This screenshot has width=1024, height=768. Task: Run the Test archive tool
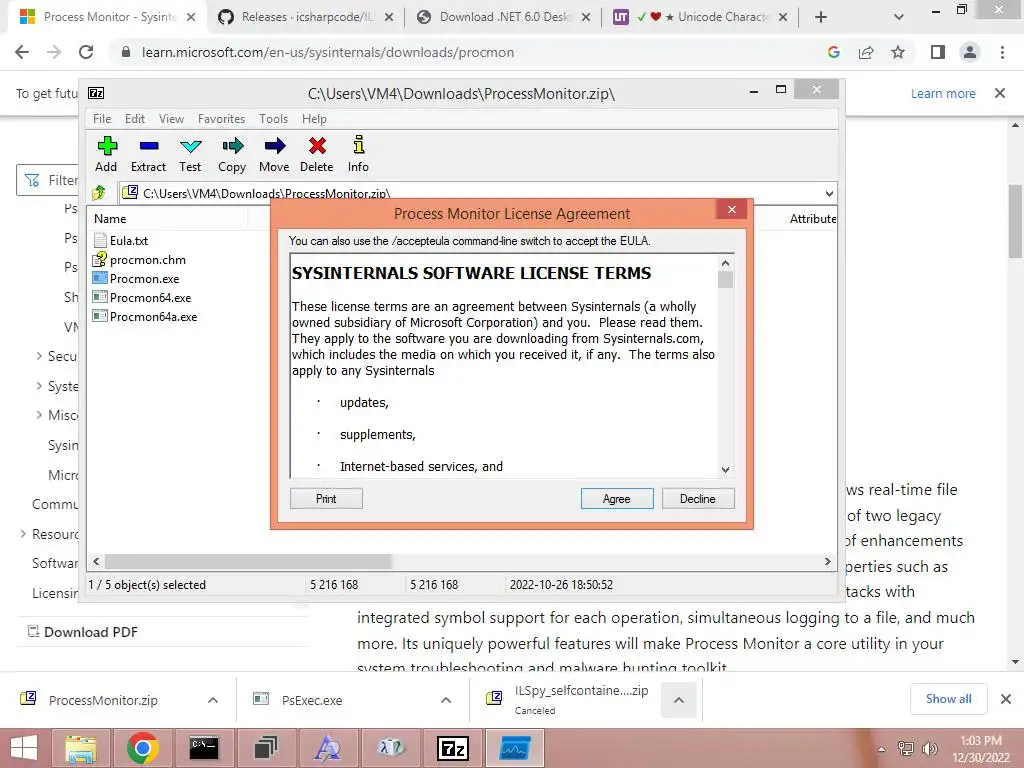(x=190, y=155)
